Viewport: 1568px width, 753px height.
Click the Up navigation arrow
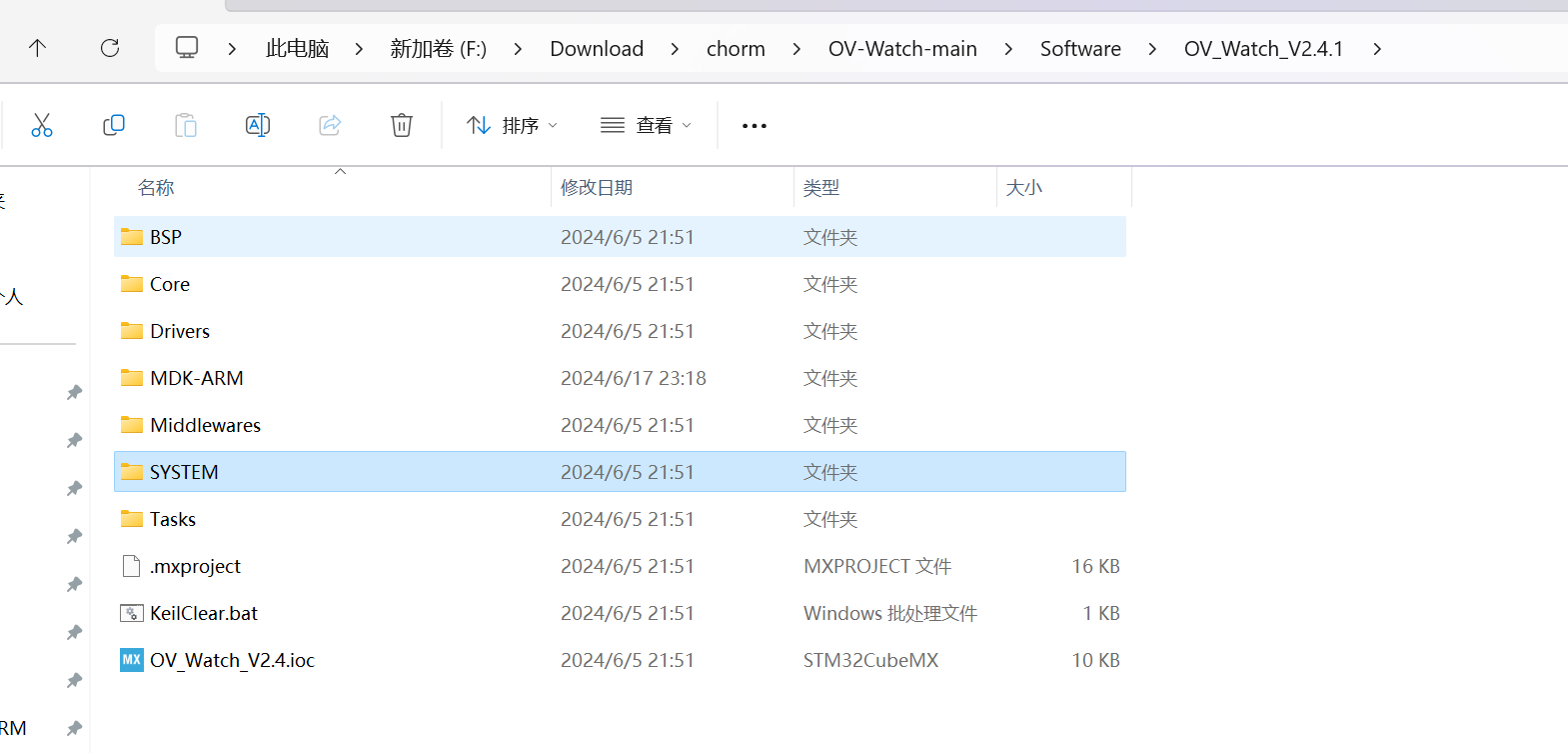coord(38,48)
